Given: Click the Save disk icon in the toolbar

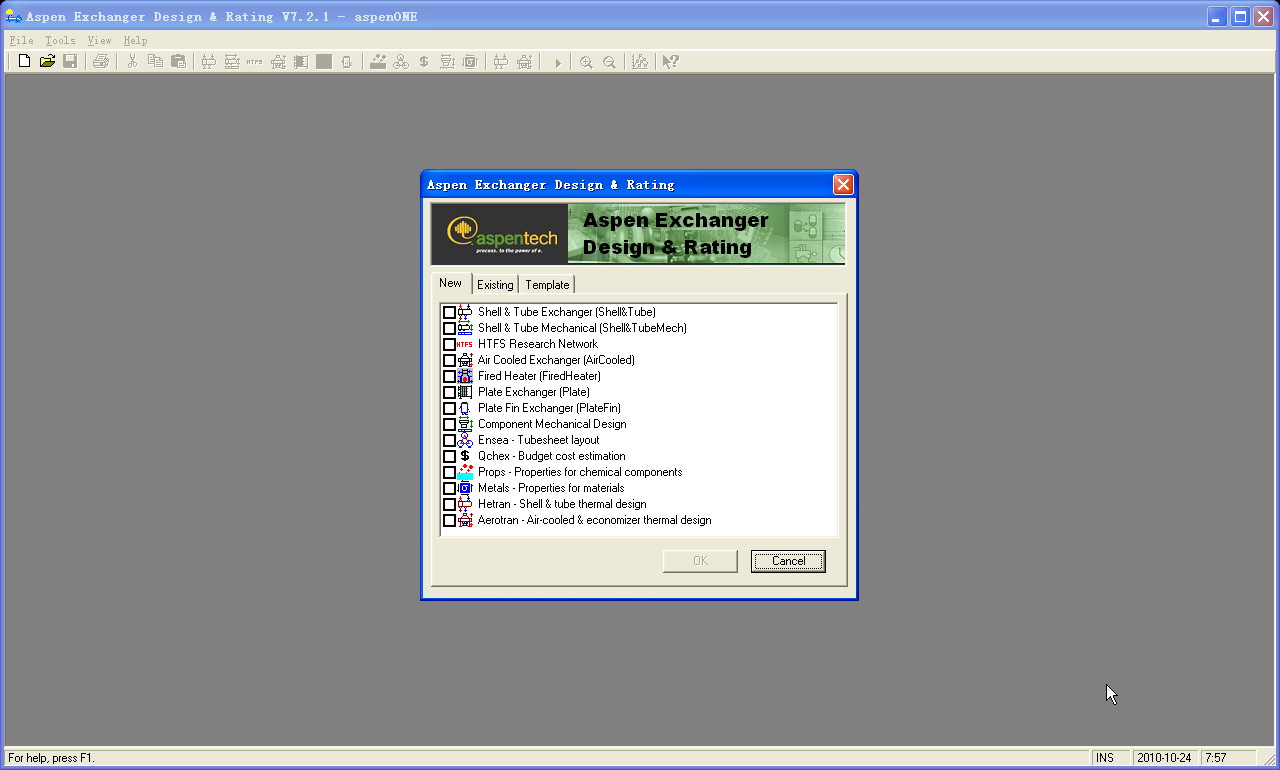Looking at the screenshot, I should (70, 62).
